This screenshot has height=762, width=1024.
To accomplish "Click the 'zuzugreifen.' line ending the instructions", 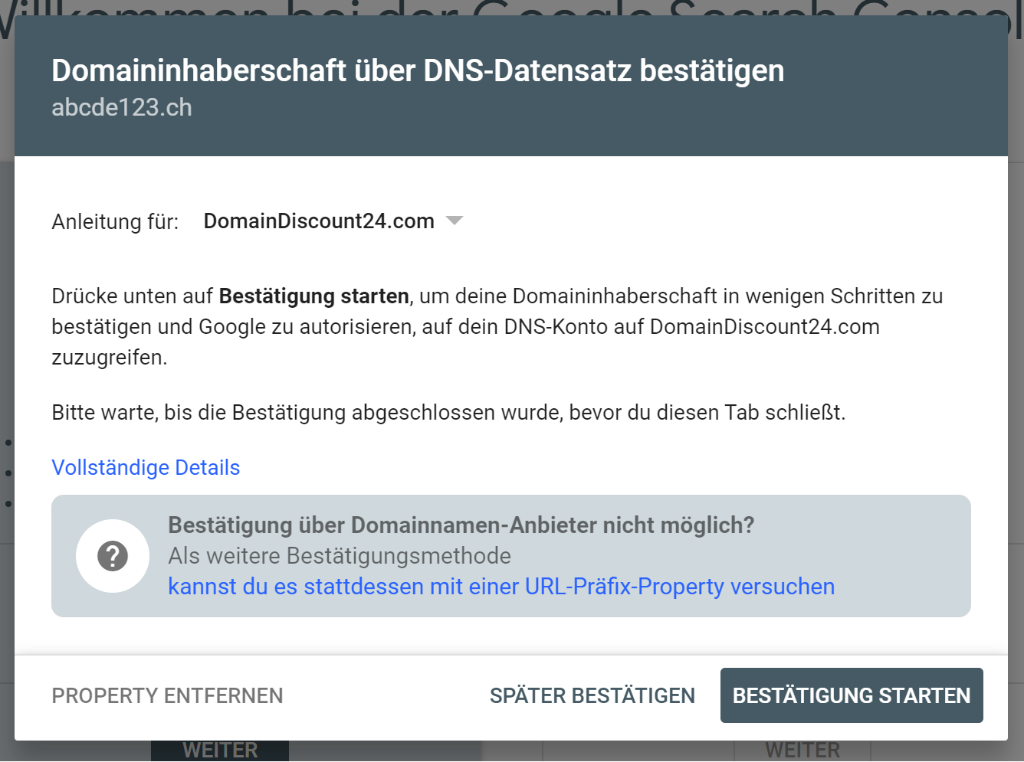I will click(x=109, y=358).
